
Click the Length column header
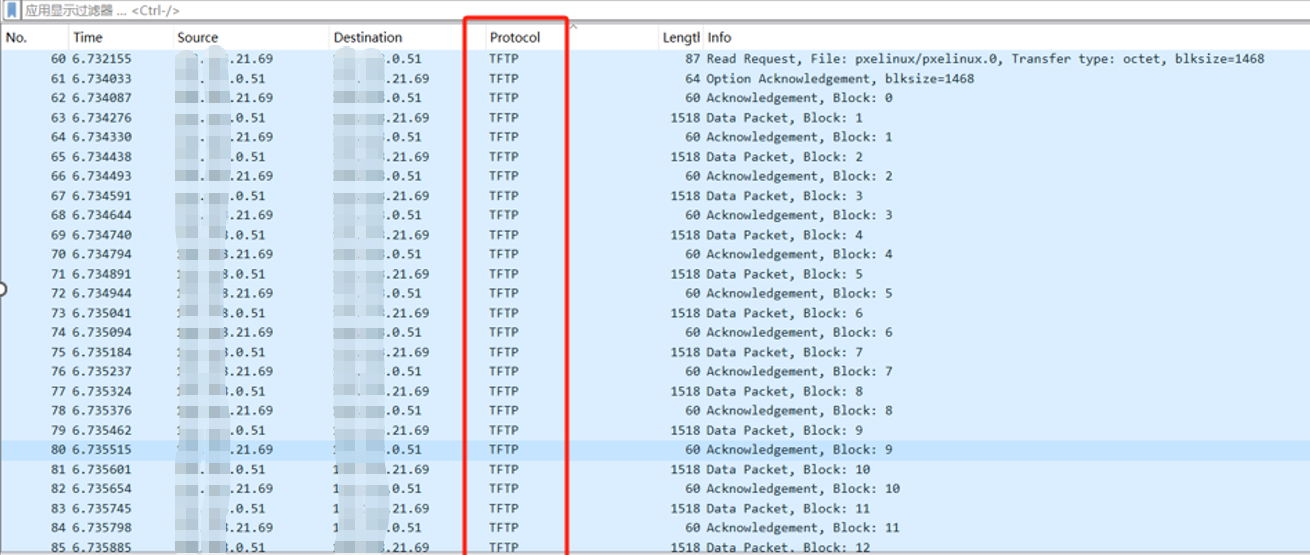[x=680, y=38]
